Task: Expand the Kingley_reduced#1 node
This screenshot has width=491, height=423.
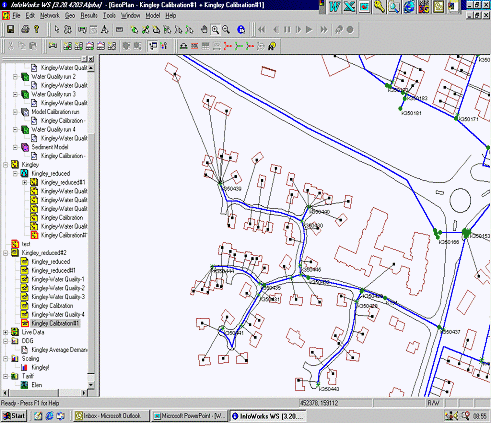Action: pyautogui.click(x=25, y=182)
